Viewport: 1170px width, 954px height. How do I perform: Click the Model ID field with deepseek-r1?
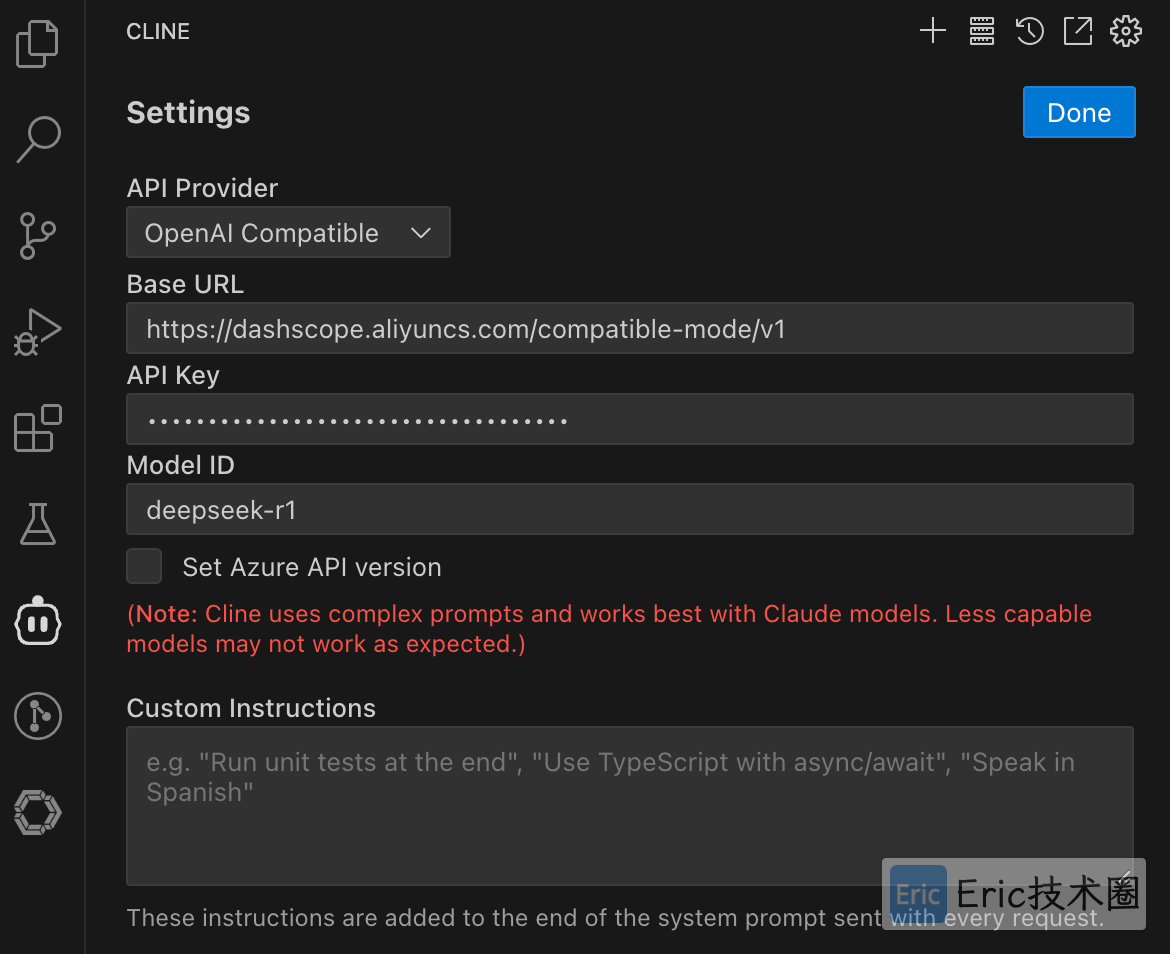tap(630, 509)
